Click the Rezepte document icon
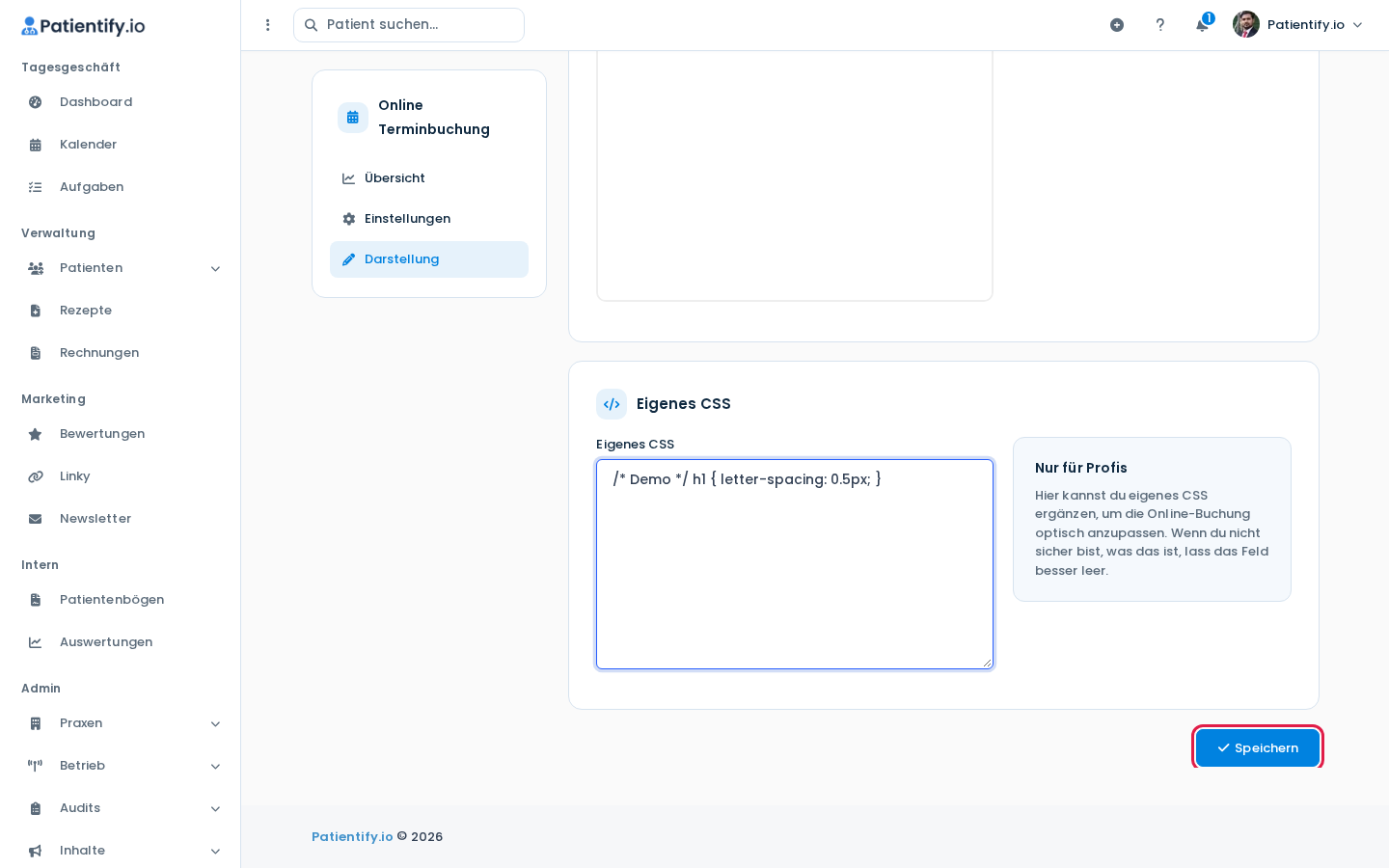The width and height of the screenshot is (1389, 868). 36,311
